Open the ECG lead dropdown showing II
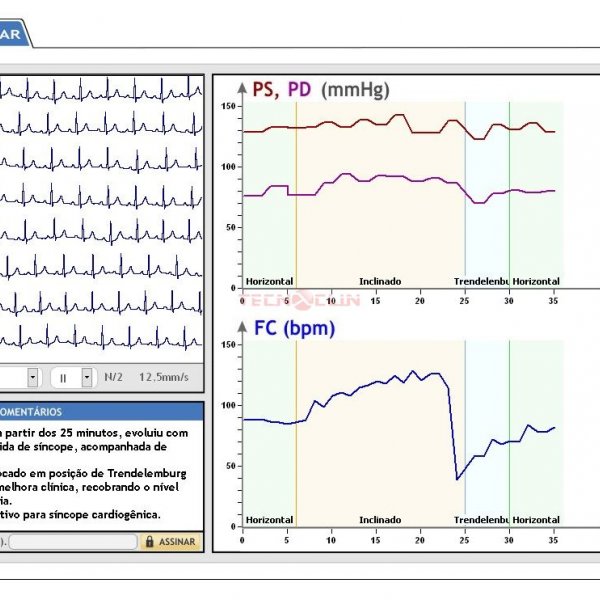This screenshot has height=600, width=600. click(x=71, y=377)
